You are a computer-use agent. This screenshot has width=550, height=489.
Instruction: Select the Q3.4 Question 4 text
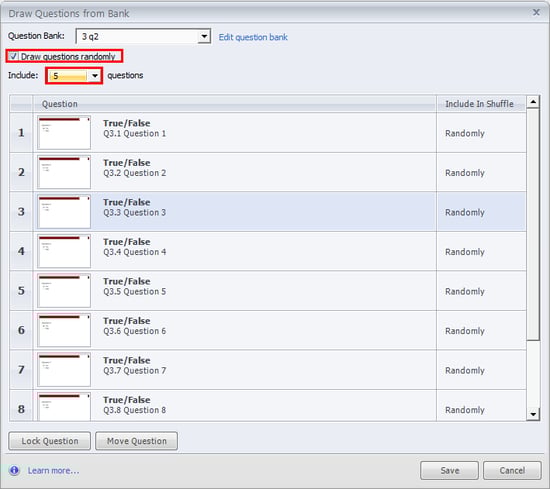tap(135, 252)
